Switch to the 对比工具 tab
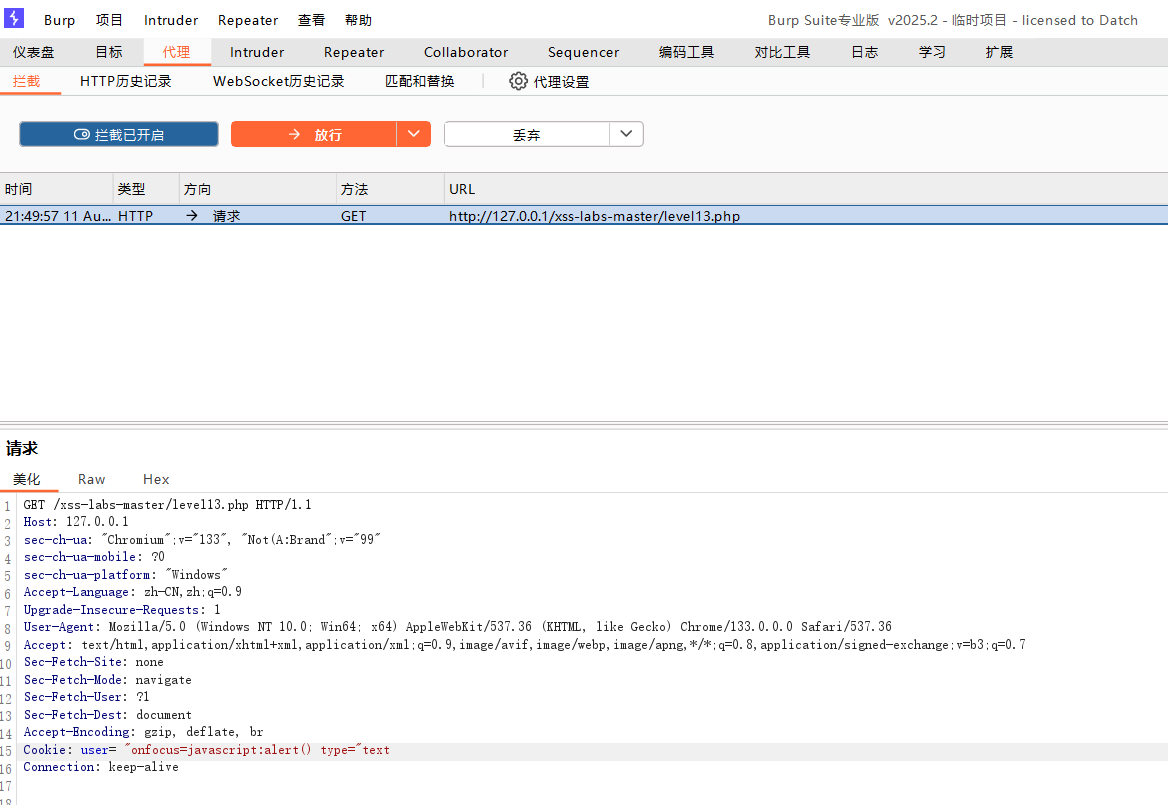Screen dimensions: 1168x805 782,52
